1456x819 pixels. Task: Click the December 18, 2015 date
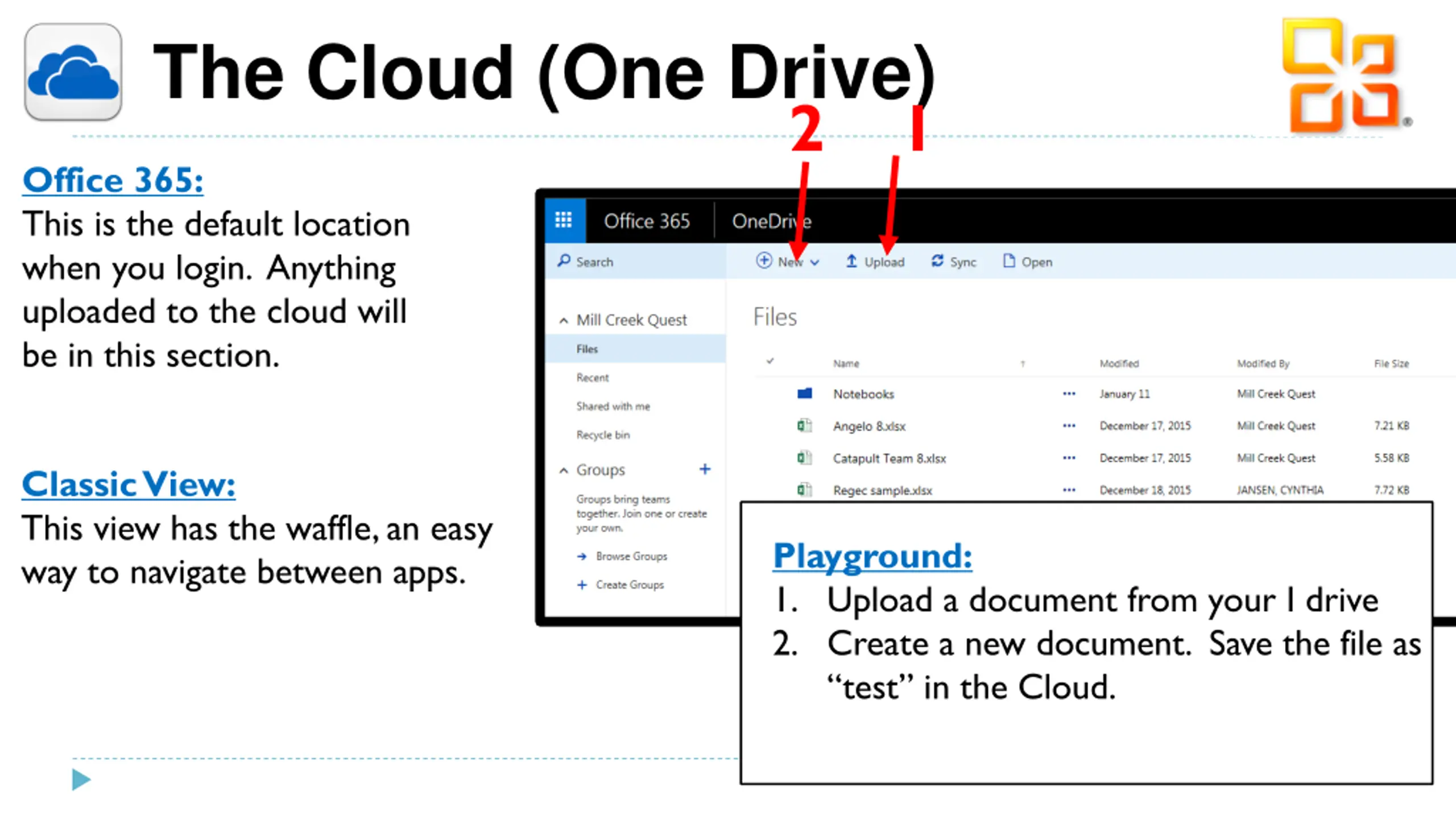click(x=1145, y=490)
